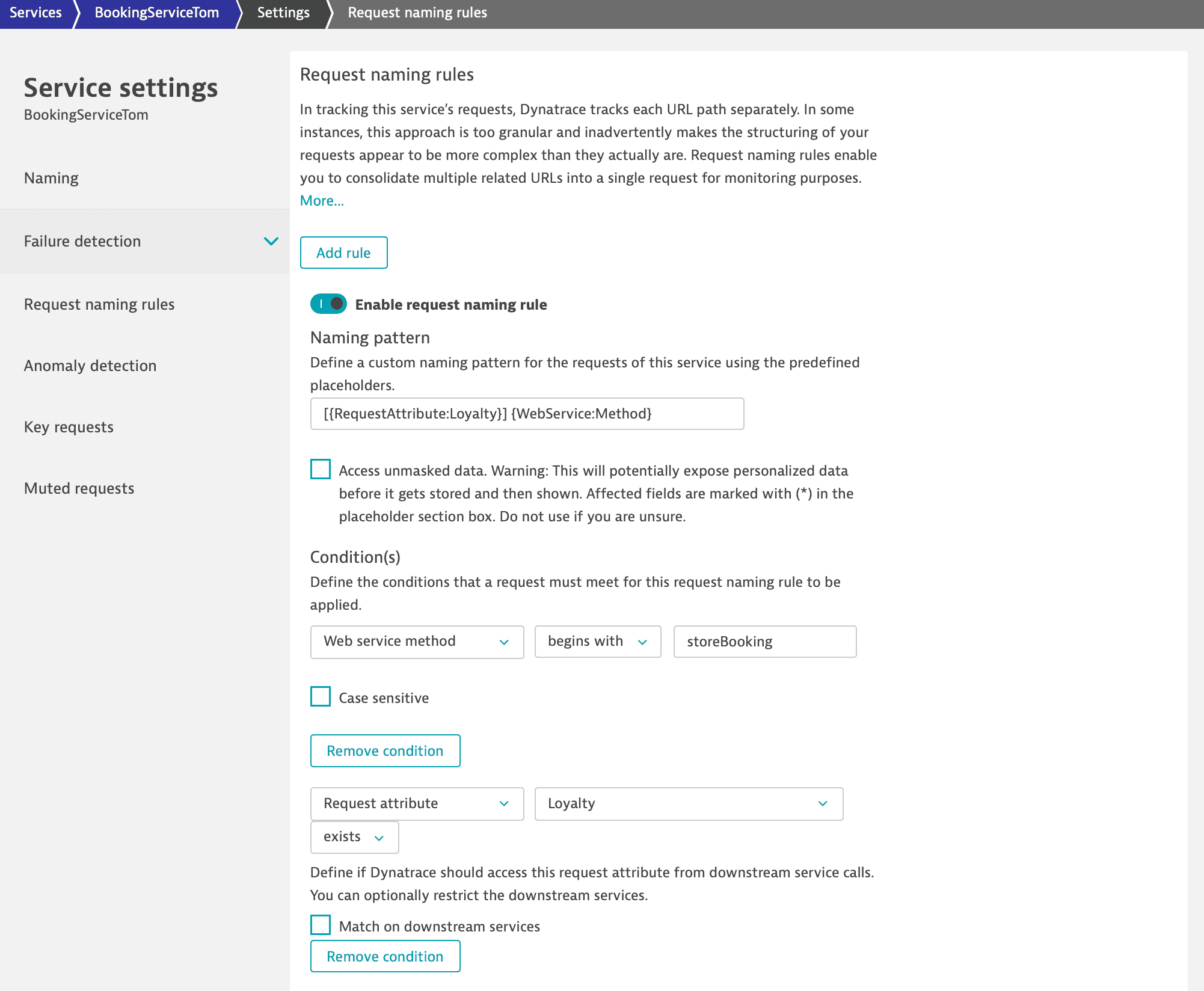
Task: Click the storeBooking value field
Action: point(764,642)
